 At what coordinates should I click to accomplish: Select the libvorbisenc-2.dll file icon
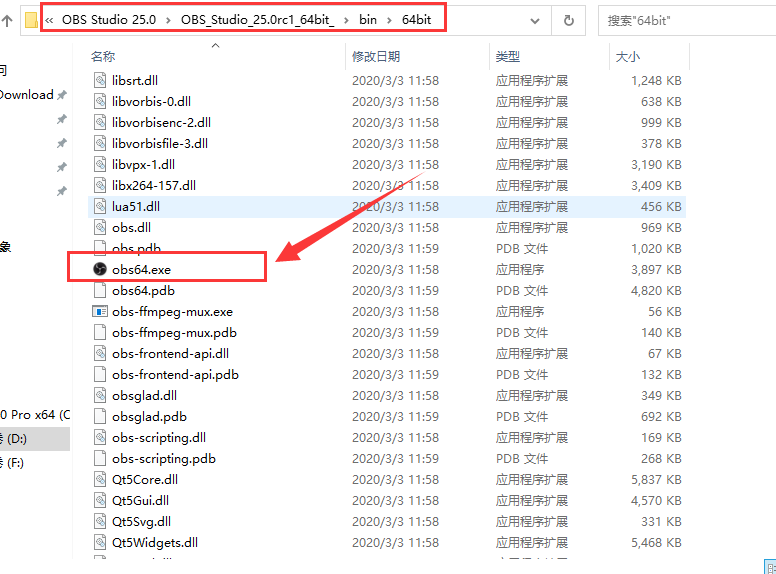(100, 122)
